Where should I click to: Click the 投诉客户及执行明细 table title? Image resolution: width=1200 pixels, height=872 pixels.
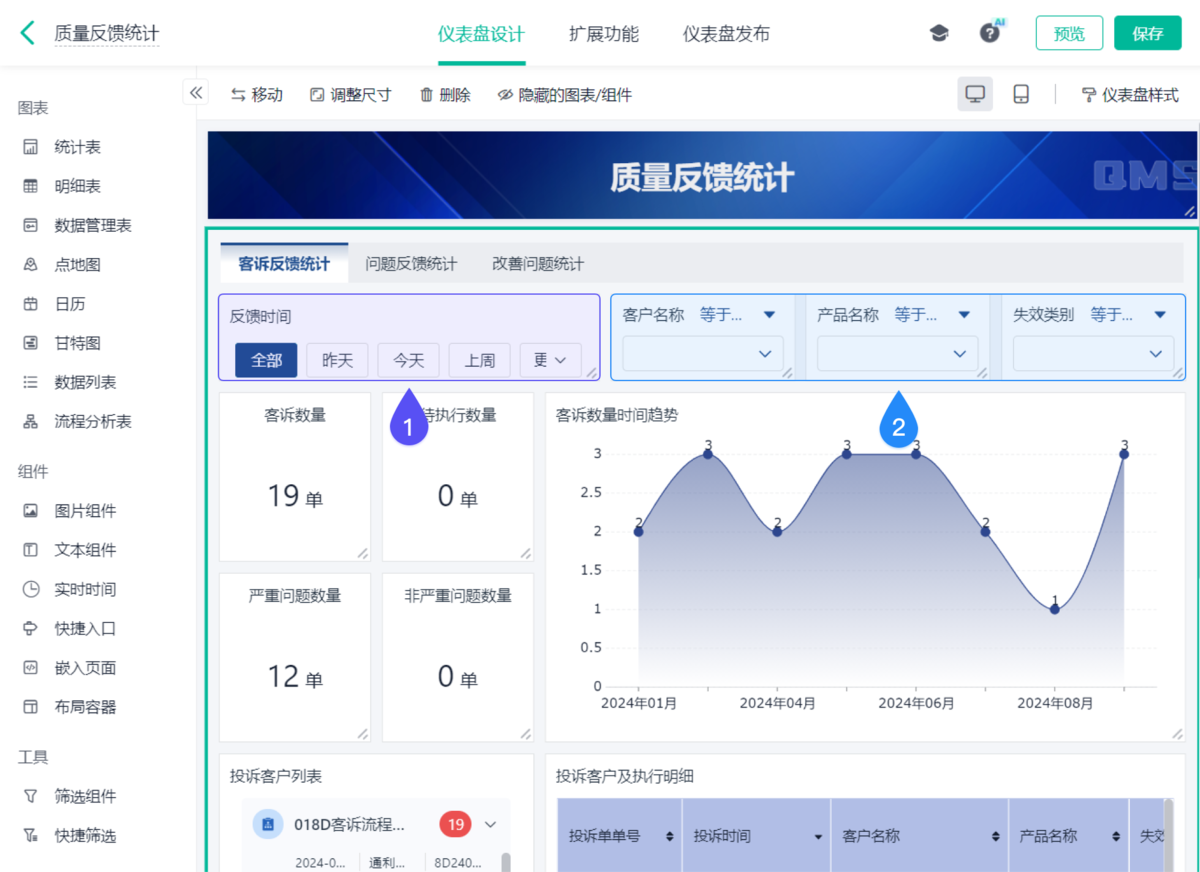625,776
